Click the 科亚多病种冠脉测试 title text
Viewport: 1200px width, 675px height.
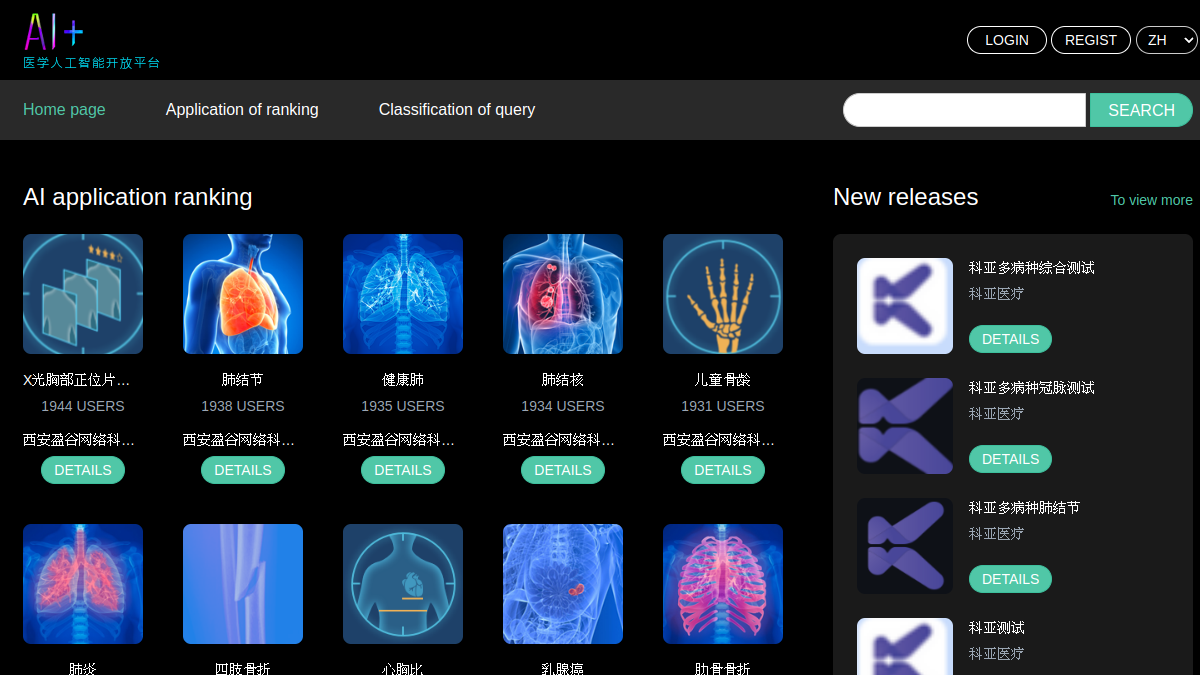tap(1032, 388)
